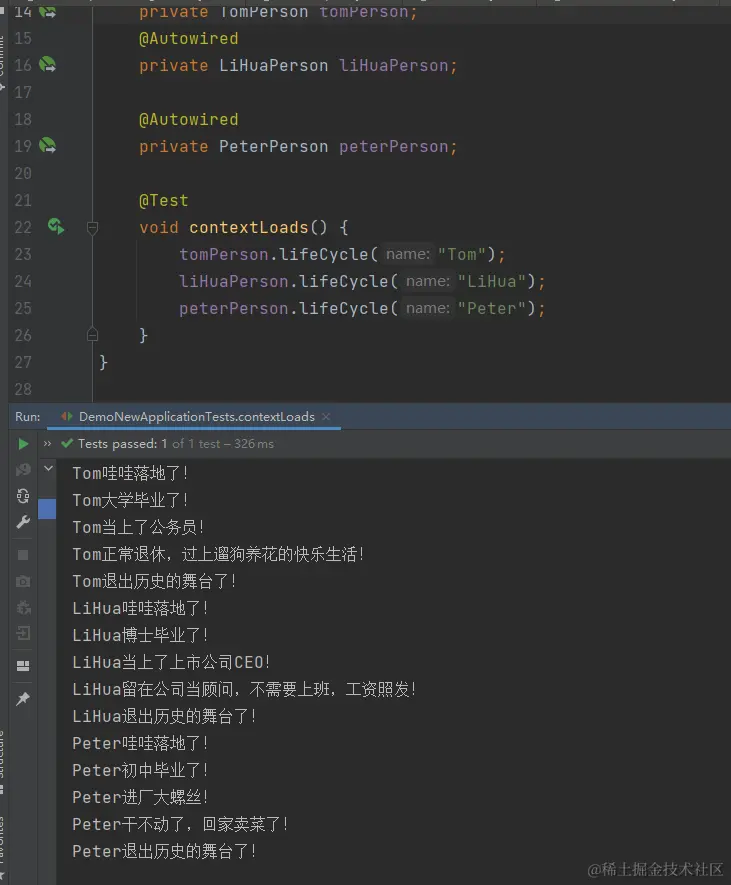Click the exit/import arrow icon in Run sidebar
The image size is (731, 885).
point(23,634)
